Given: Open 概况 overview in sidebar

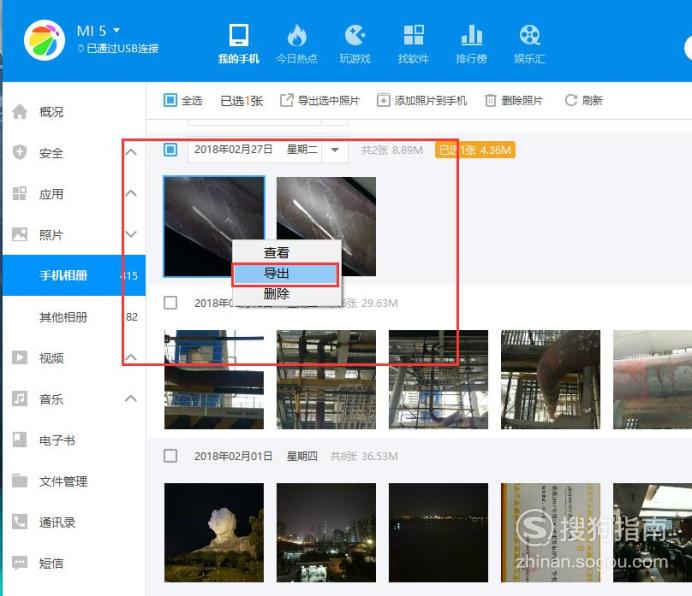Looking at the screenshot, I should click(51, 112).
